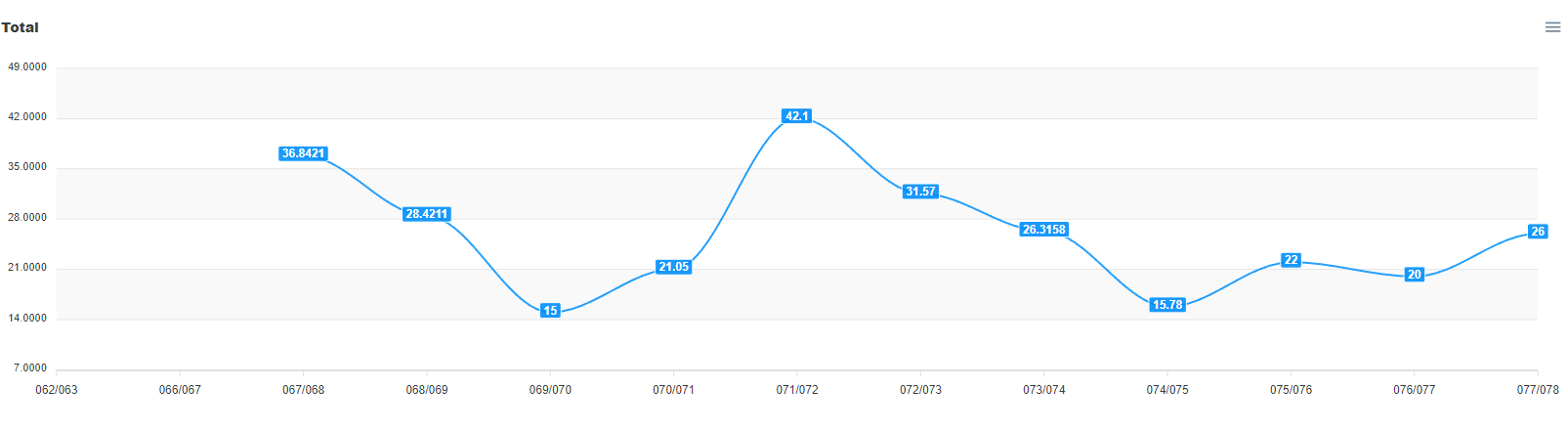Select the 069/070 axis category
The height and width of the screenshot is (431, 1568).
pyautogui.click(x=550, y=390)
